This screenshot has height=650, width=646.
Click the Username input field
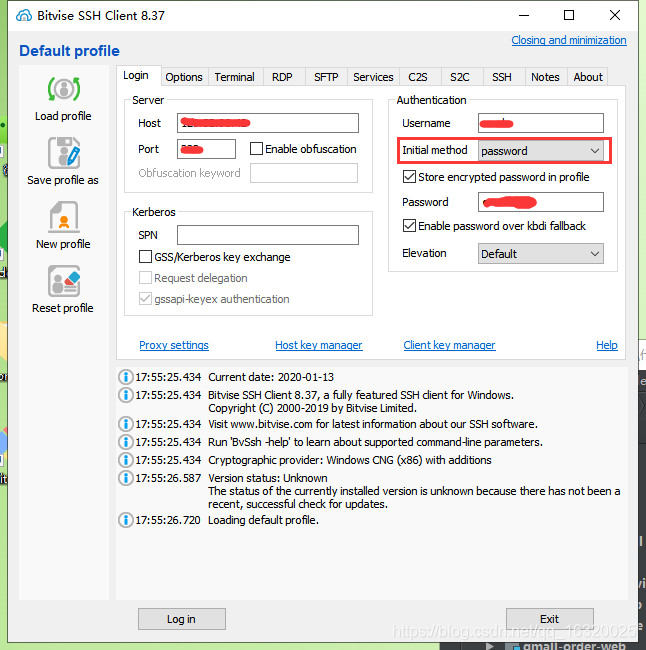[x=541, y=123]
